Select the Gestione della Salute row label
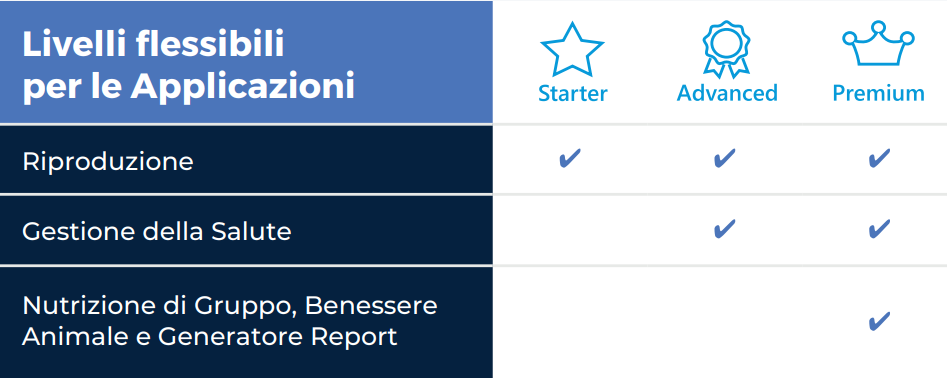This screenshot has width=947, height=378. [x=157, y=231]
